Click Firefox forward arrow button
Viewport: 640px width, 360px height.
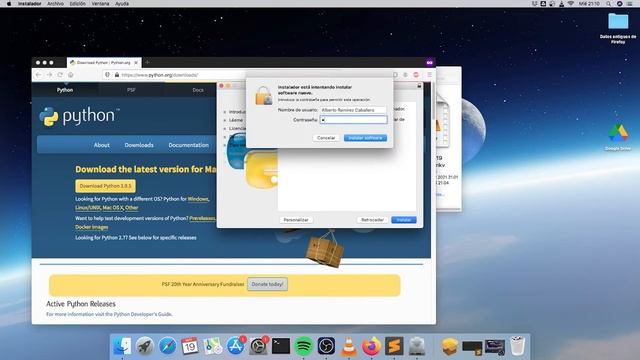[49, 75]
